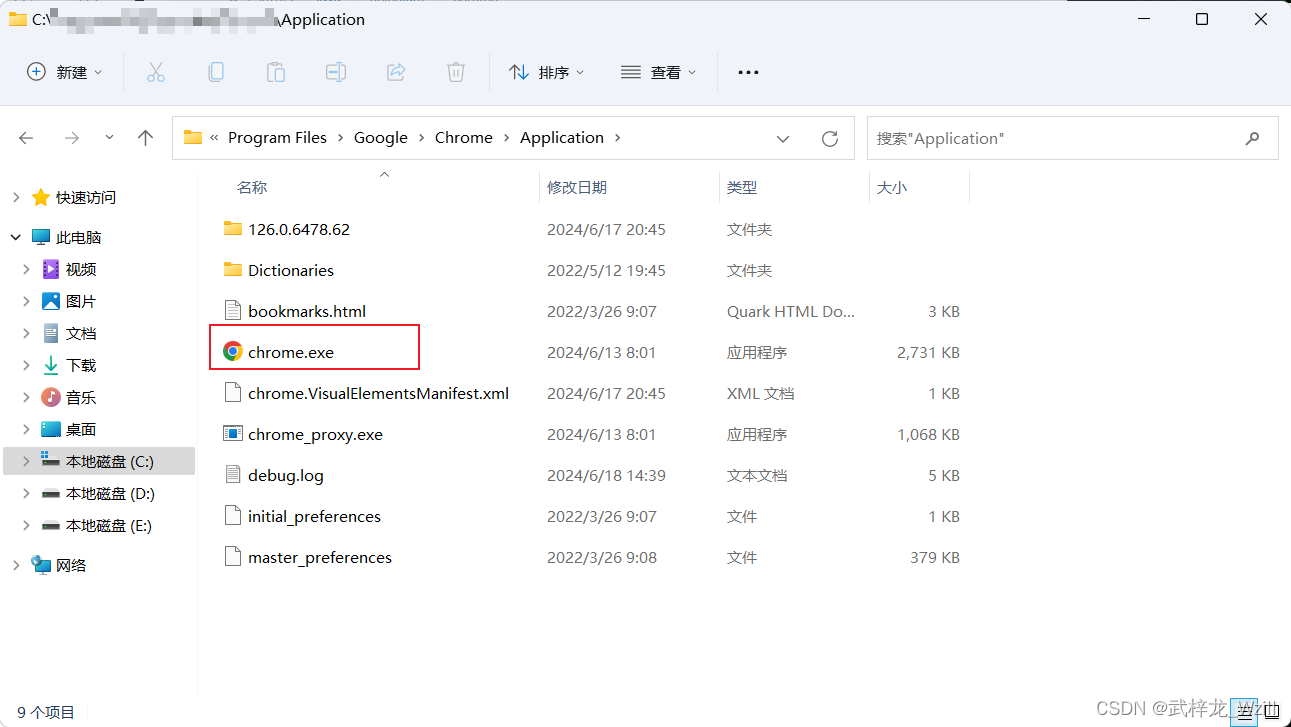Open Videos (视频) in sidebar
Image resolution: width=1291 pixels, height=727 pixels.
point(81,269)
